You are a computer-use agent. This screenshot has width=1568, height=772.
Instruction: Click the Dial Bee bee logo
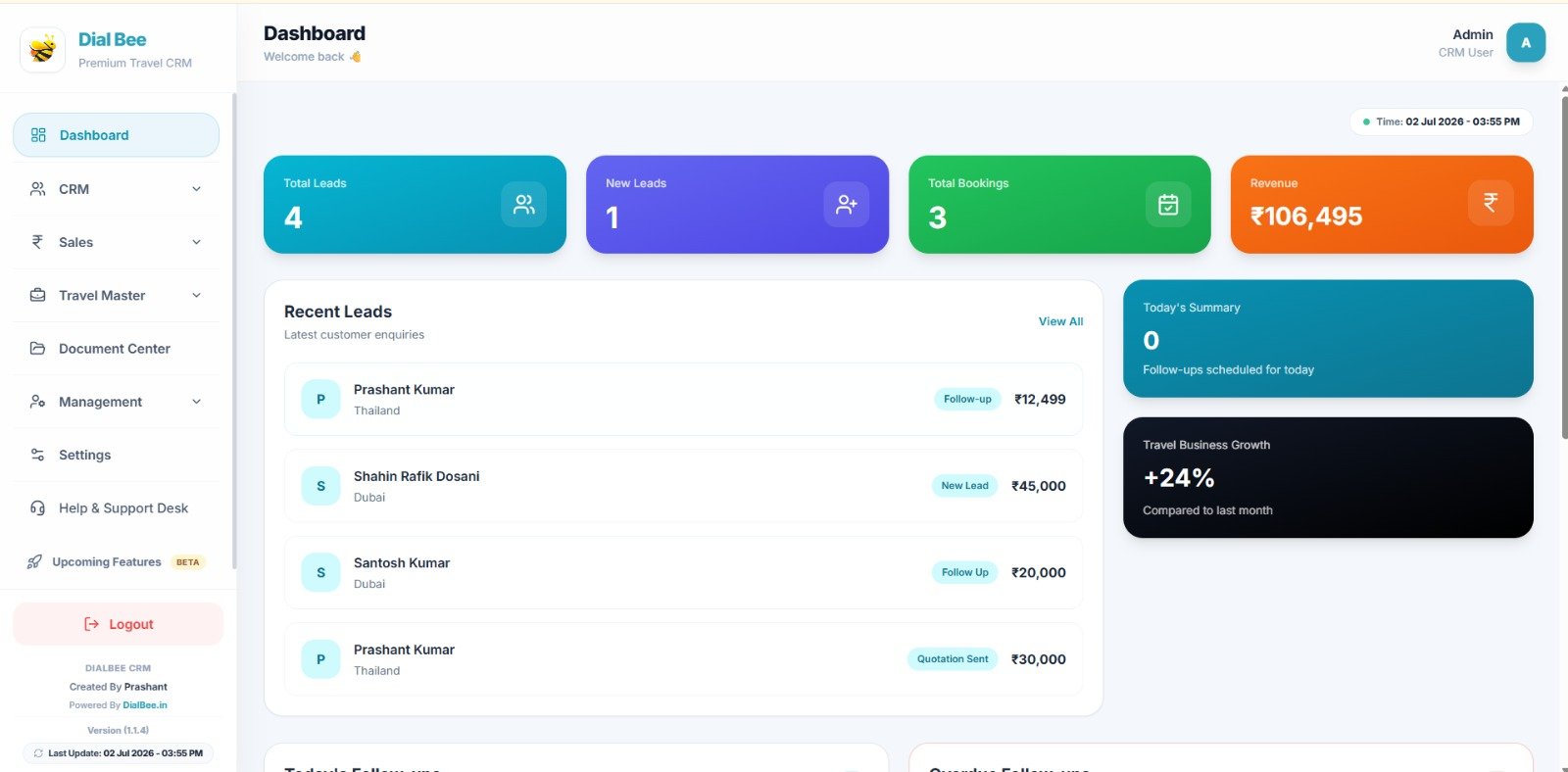point(42,49)
